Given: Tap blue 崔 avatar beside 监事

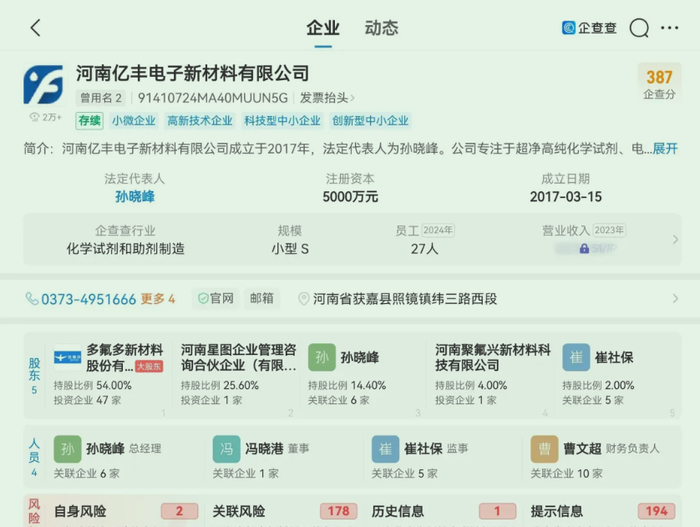Looking at the screenshot, I should 385,449.
